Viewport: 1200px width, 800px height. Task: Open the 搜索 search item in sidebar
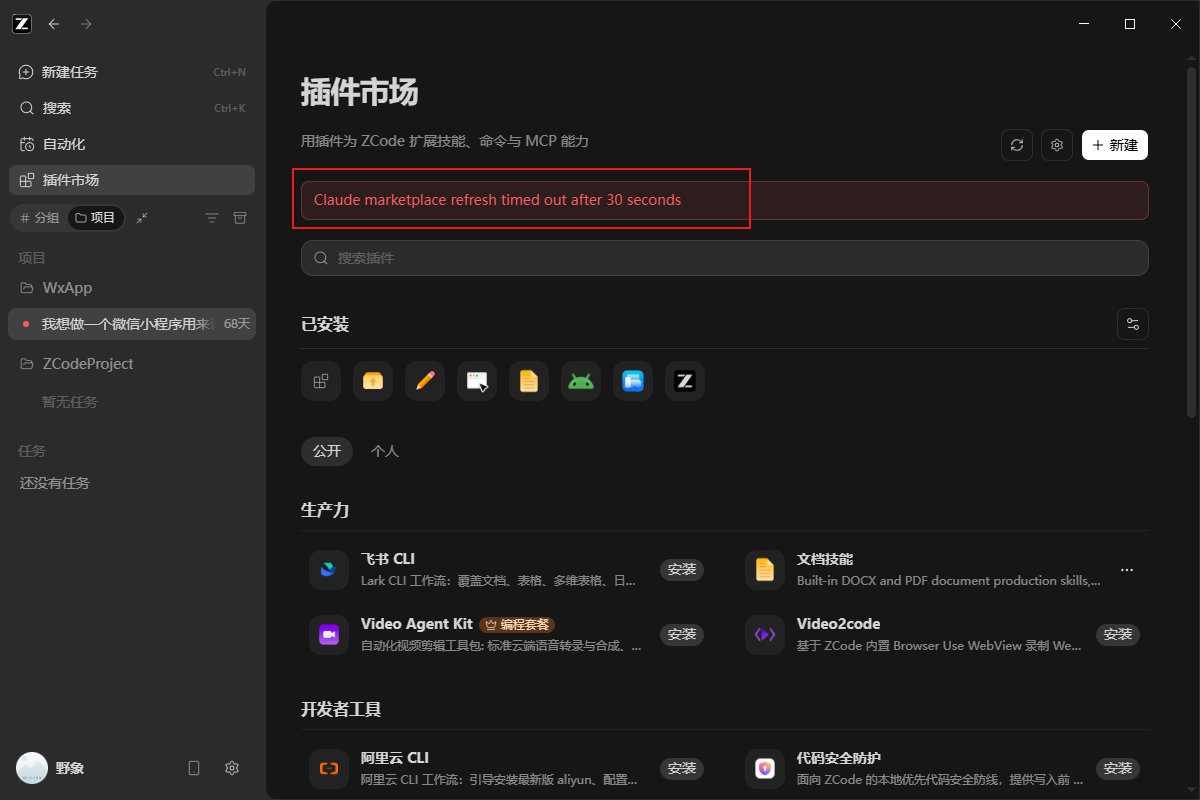point(132,108)
